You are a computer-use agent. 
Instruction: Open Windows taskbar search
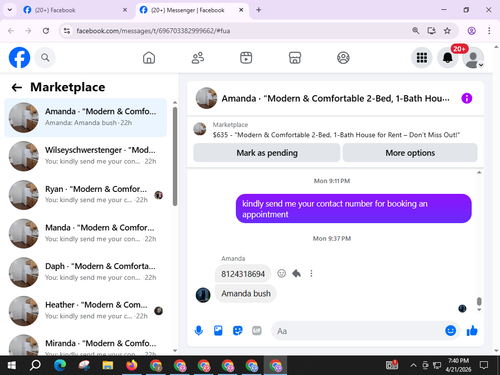point(35,366)
